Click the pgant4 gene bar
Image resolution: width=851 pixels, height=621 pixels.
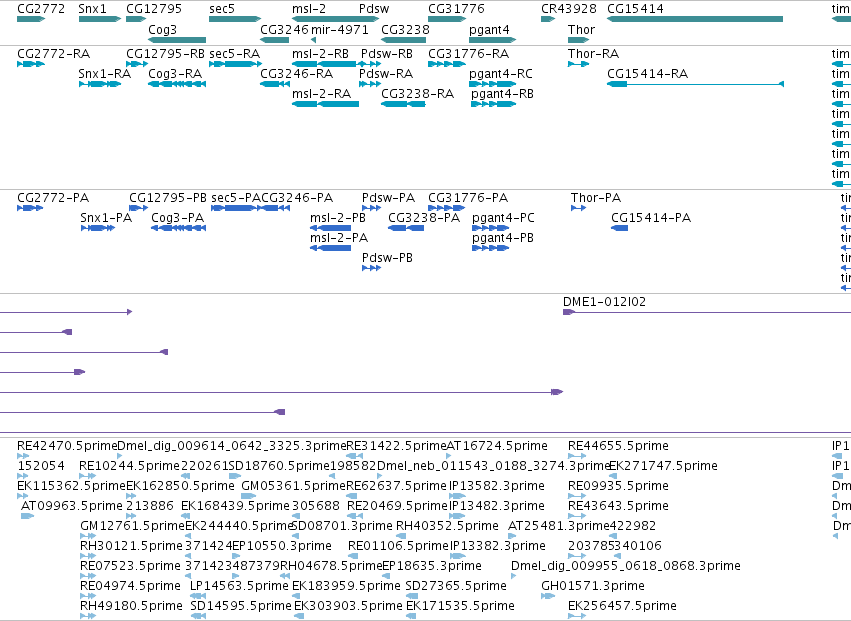[493, 40]
